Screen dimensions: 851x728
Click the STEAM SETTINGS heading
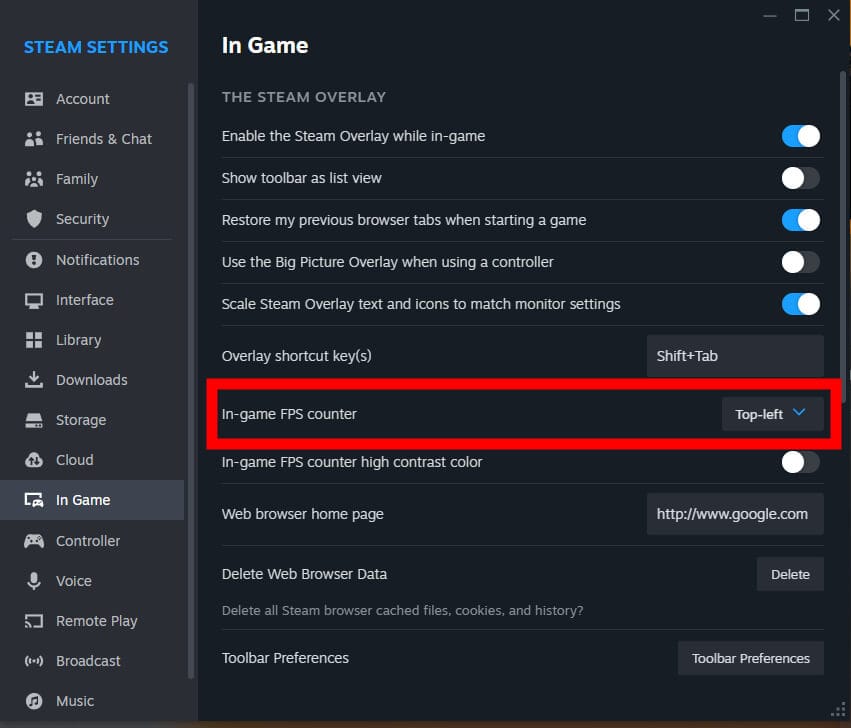coord(96,47)
